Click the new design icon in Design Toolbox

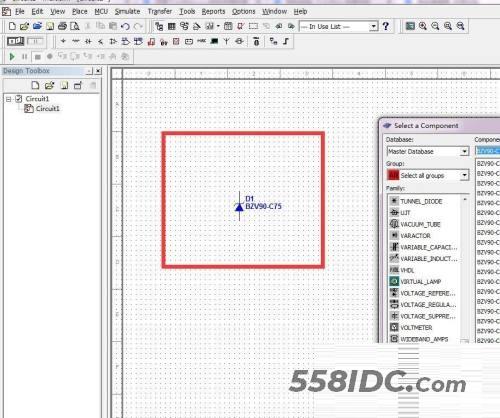35,85
